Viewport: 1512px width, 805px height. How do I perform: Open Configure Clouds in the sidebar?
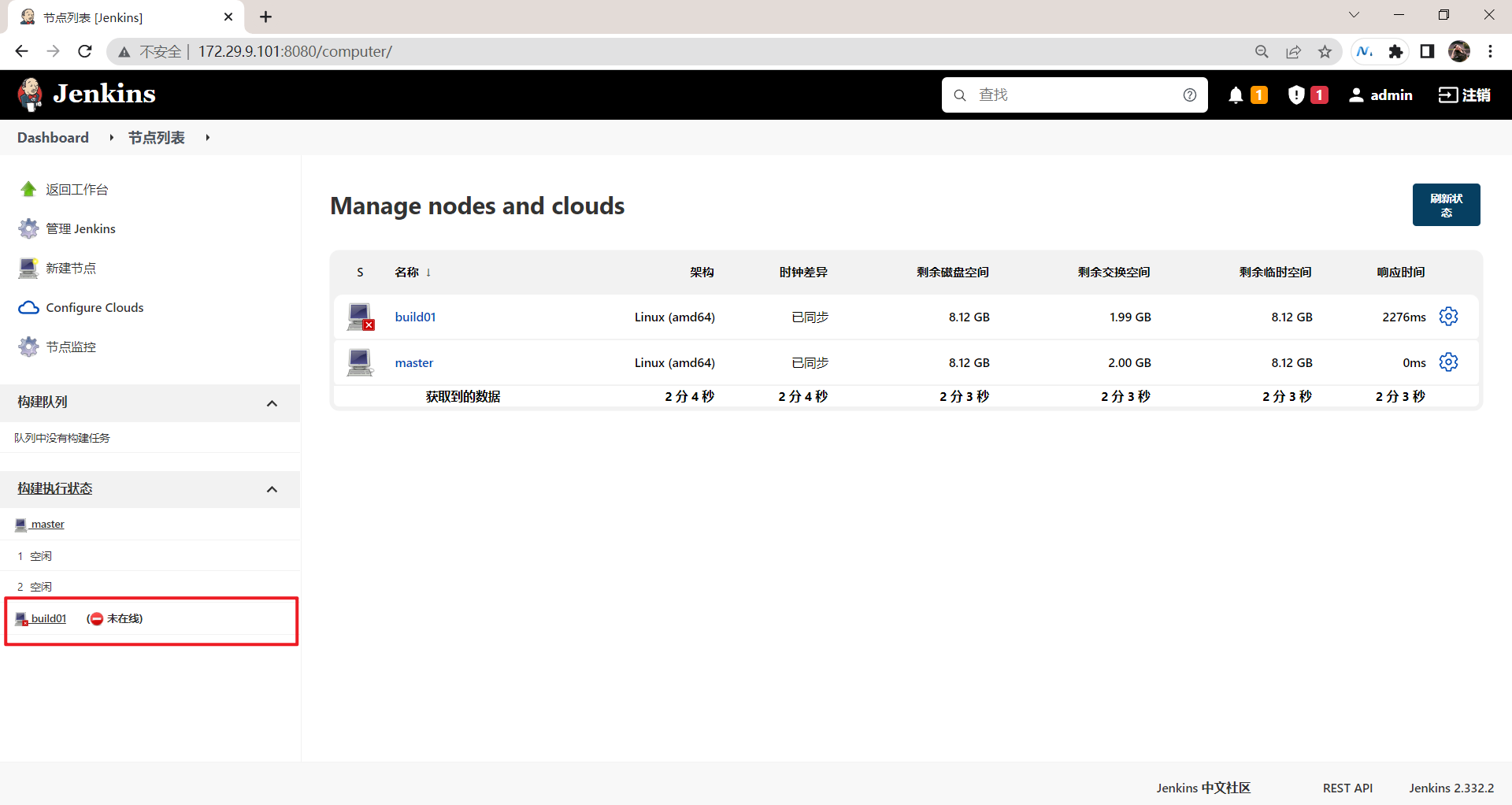[94, 307]
